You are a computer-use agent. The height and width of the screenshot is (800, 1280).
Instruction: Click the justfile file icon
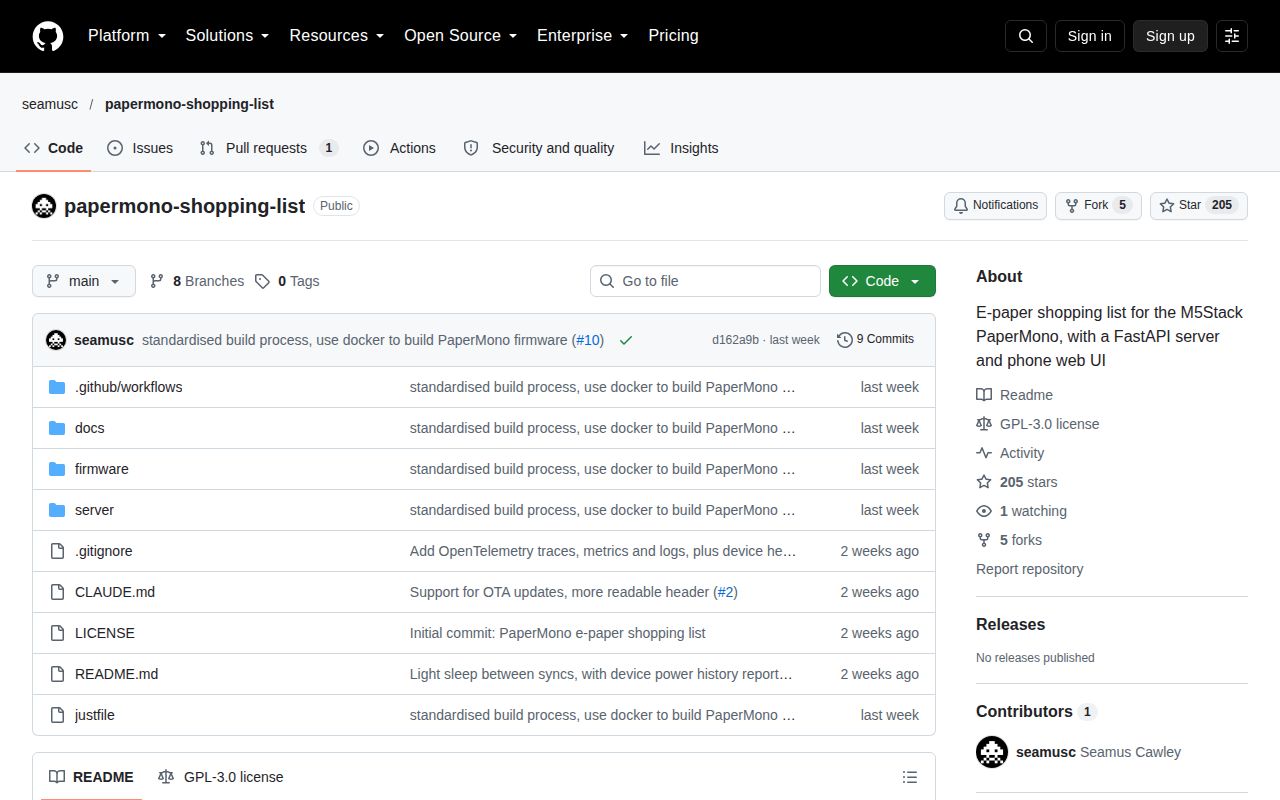pos(57,715)
